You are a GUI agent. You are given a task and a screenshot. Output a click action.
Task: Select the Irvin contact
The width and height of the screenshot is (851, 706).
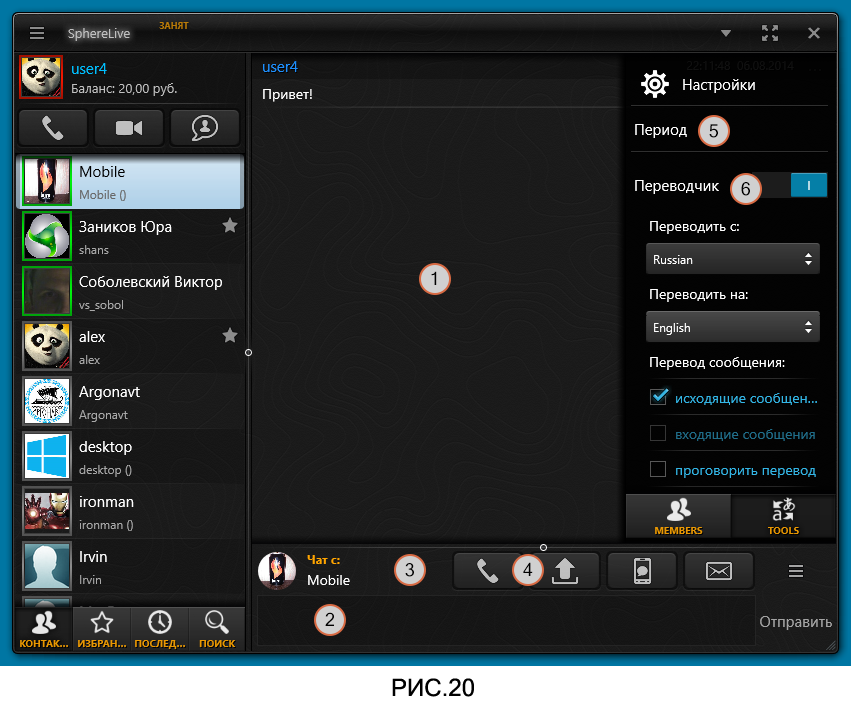click(x=130, y=567)
